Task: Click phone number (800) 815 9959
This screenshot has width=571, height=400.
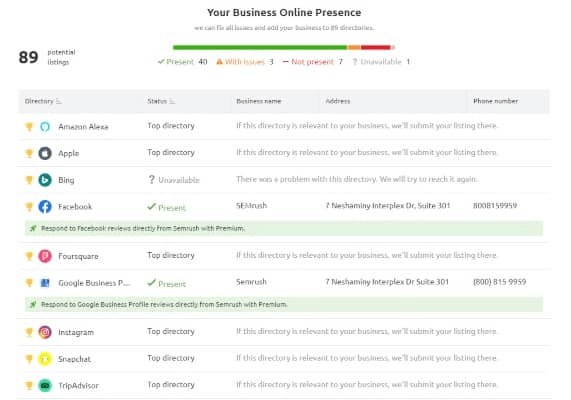Action: click(499, 282)
